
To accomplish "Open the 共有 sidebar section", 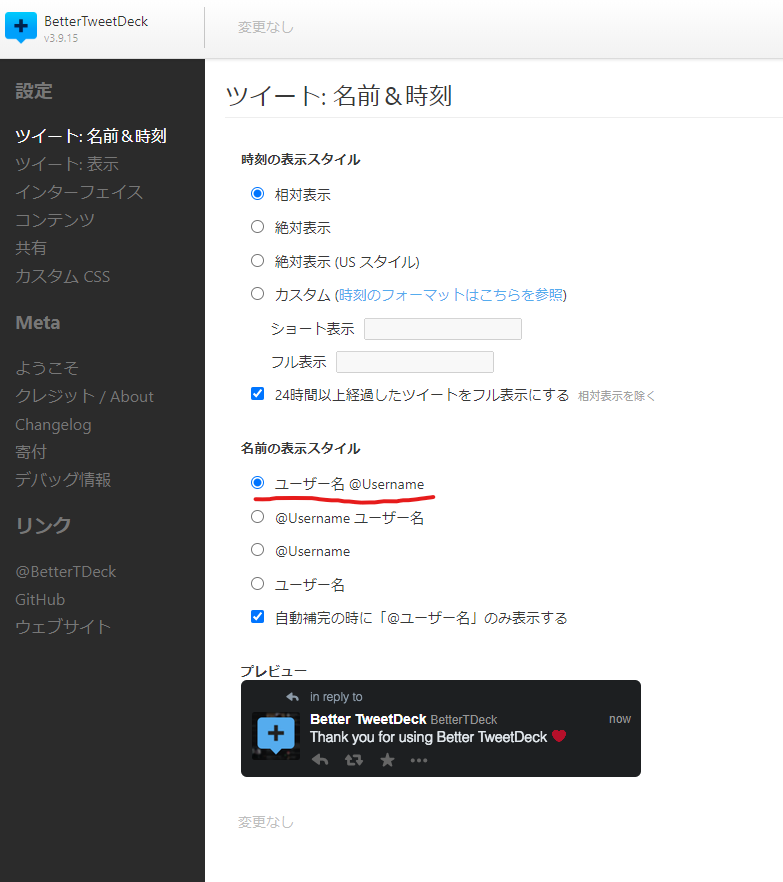I will pos(31,248).
